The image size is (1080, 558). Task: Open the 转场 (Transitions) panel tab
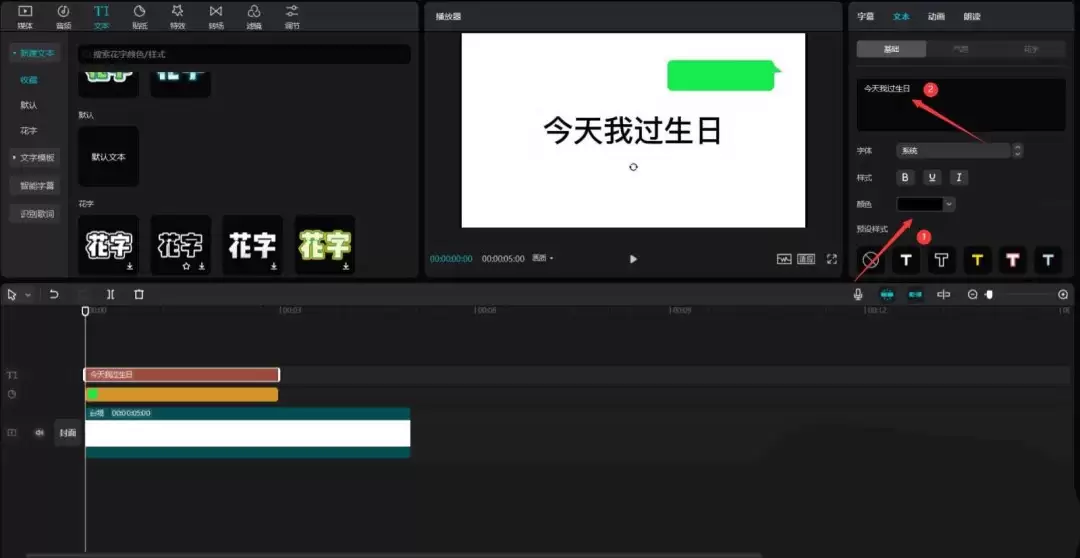point(216,17)
